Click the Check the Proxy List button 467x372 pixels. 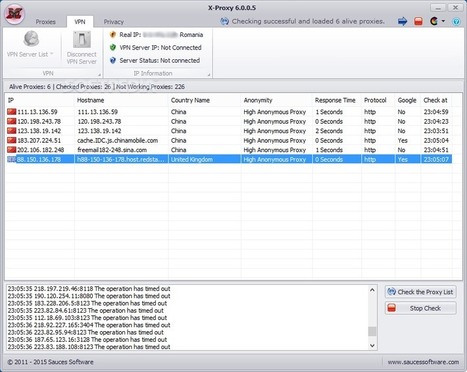pos(420,292)
